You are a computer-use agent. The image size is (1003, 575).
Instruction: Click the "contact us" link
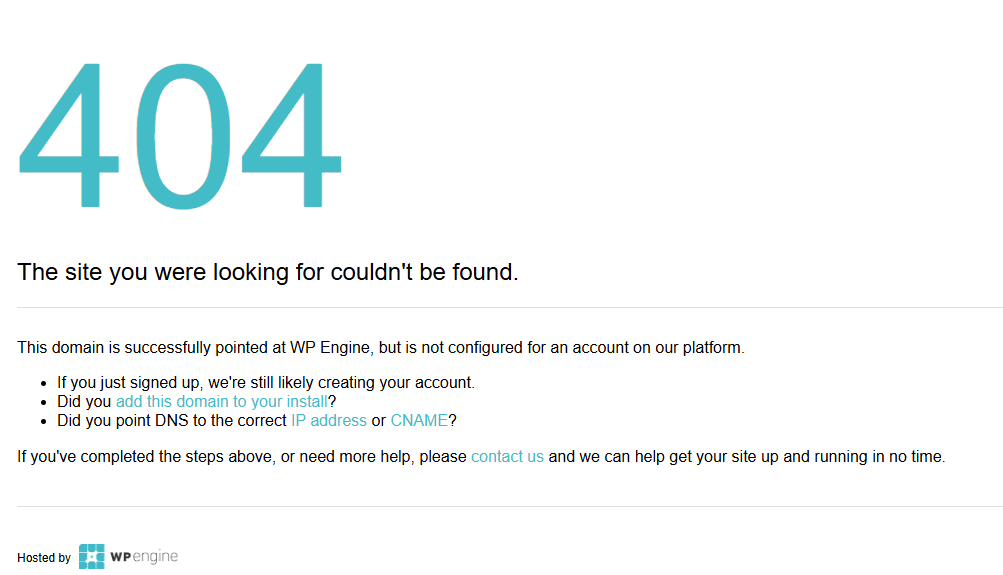pyautogui.click(x=507, y=456)
